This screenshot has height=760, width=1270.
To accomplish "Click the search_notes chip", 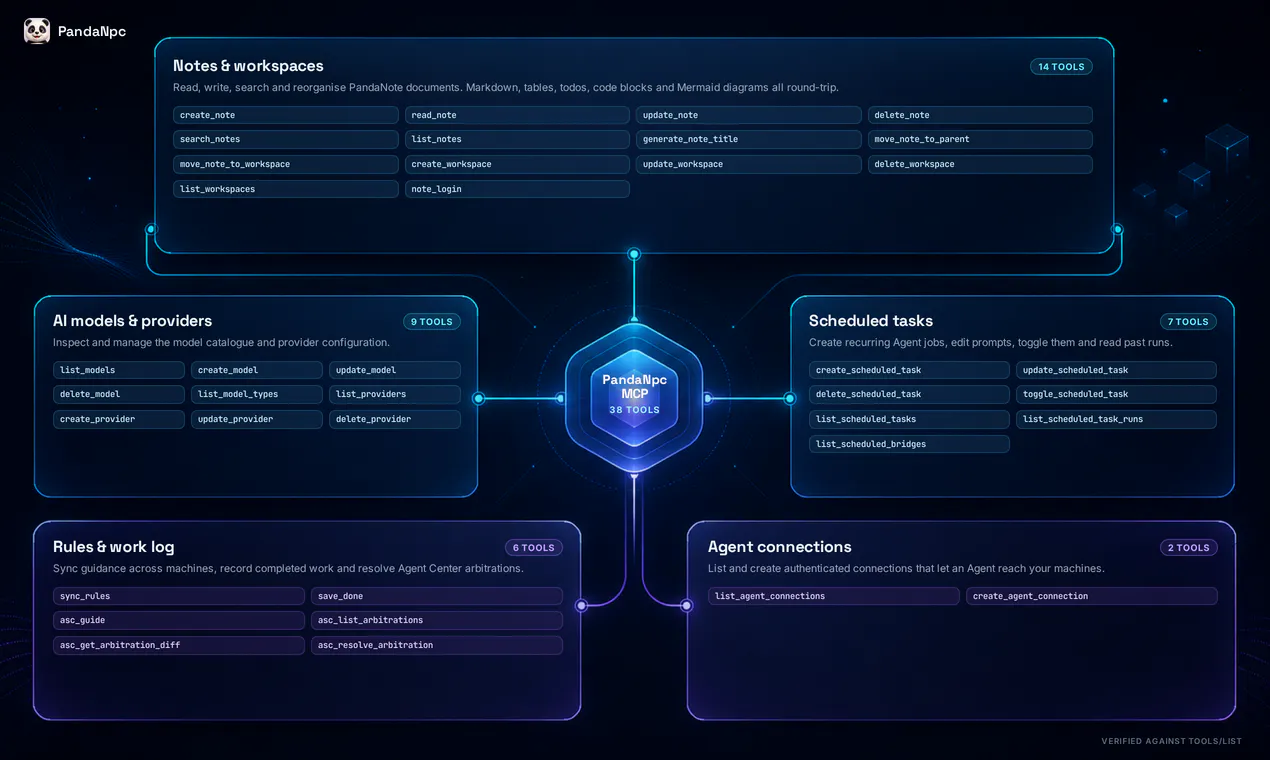I will click(286, 140).
